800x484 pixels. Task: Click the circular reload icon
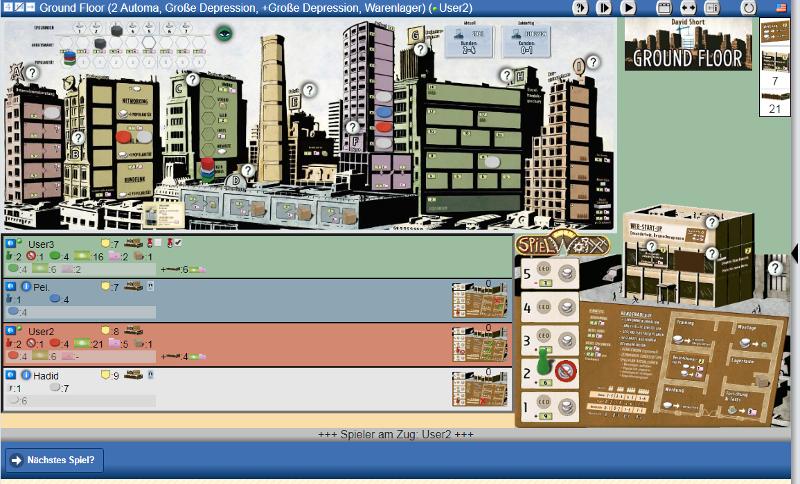[748, 7]
